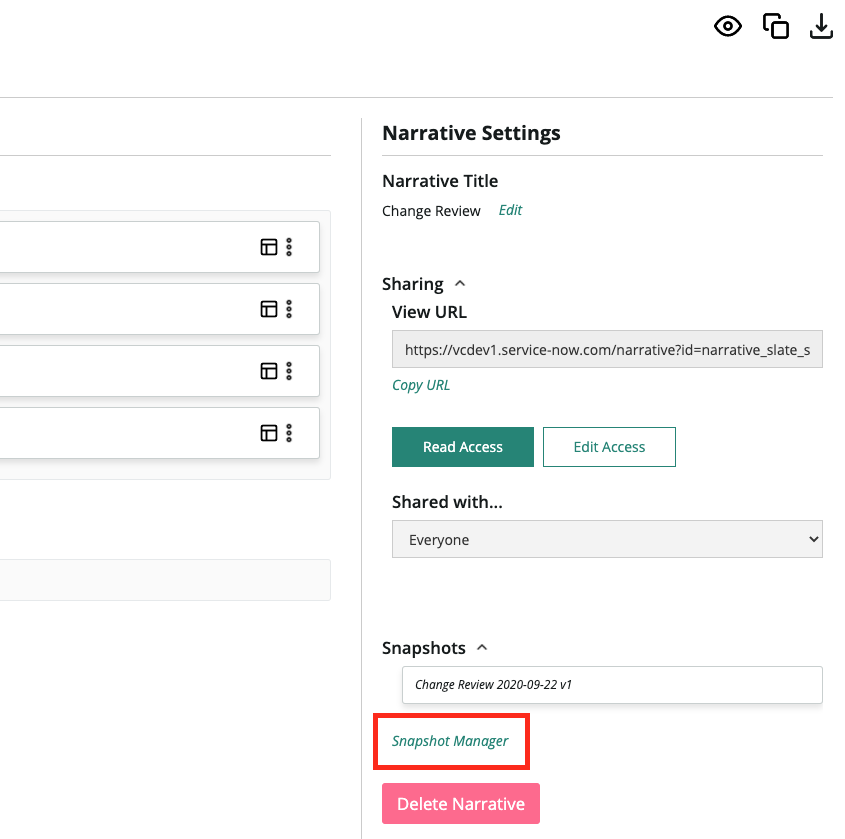This screenshot has width=845, height=839.
Task: Click the duplicate copy icon at top
Action: pyautogui.click(x=775, y=26)
